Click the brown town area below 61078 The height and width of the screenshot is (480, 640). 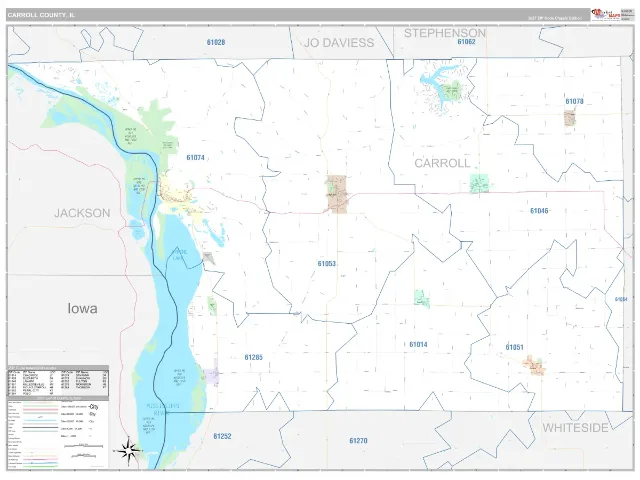570,118
